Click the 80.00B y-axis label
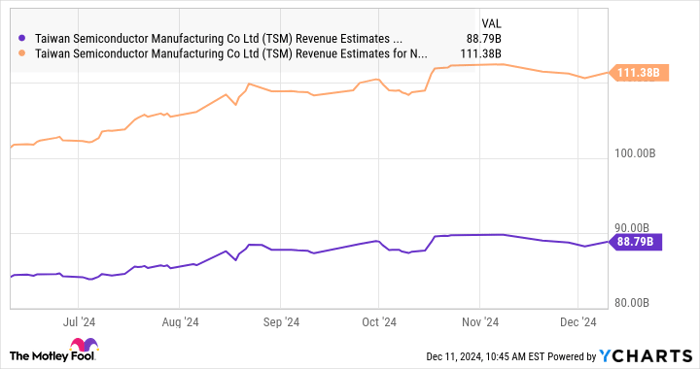Viewport: 700px width, 369px height. (632, 303)
